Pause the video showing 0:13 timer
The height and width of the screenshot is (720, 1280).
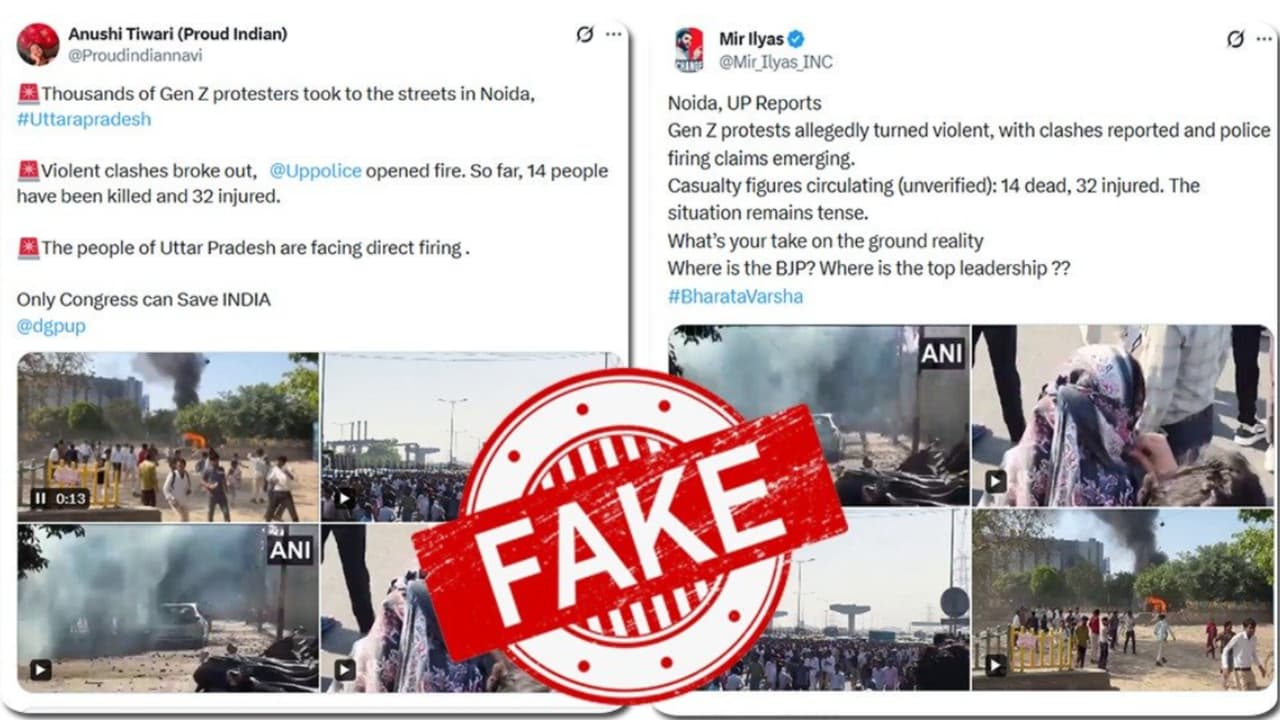tap(40, 497)
